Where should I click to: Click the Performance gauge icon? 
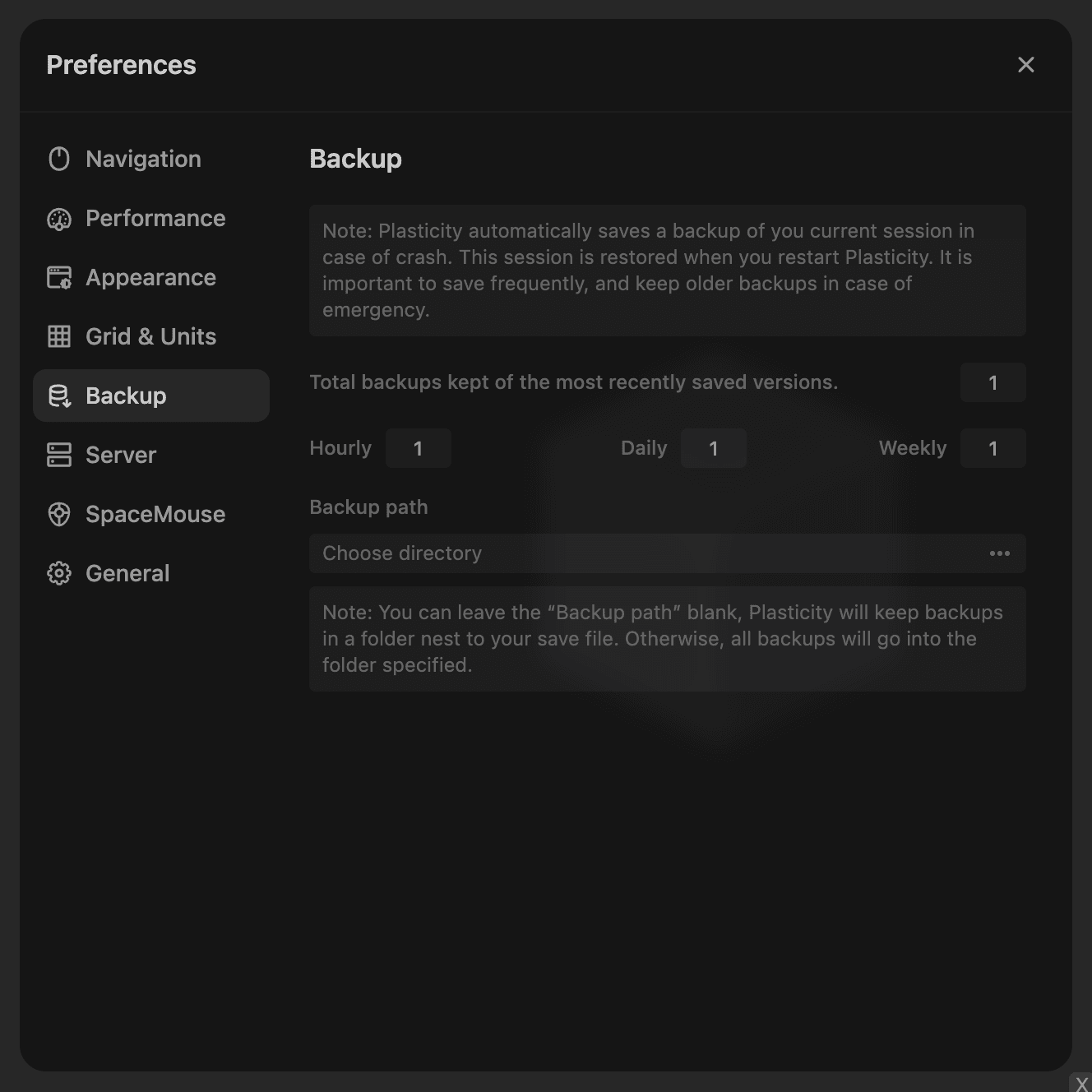coord(59,219)
